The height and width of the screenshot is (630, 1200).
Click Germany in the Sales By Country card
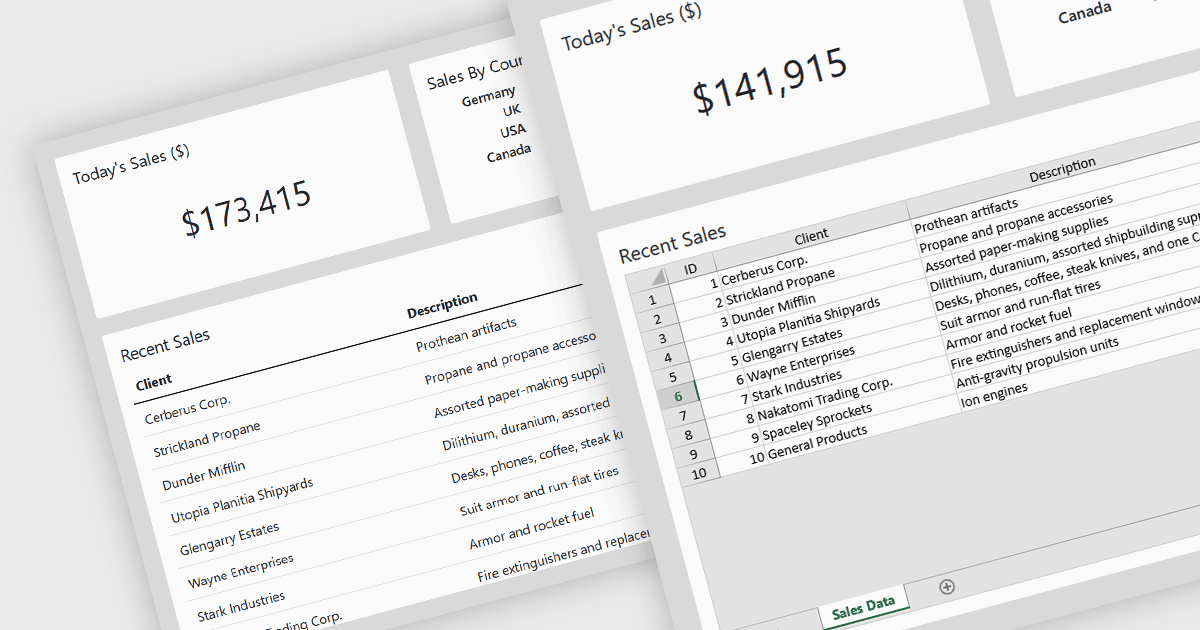(x=489, y=96)
